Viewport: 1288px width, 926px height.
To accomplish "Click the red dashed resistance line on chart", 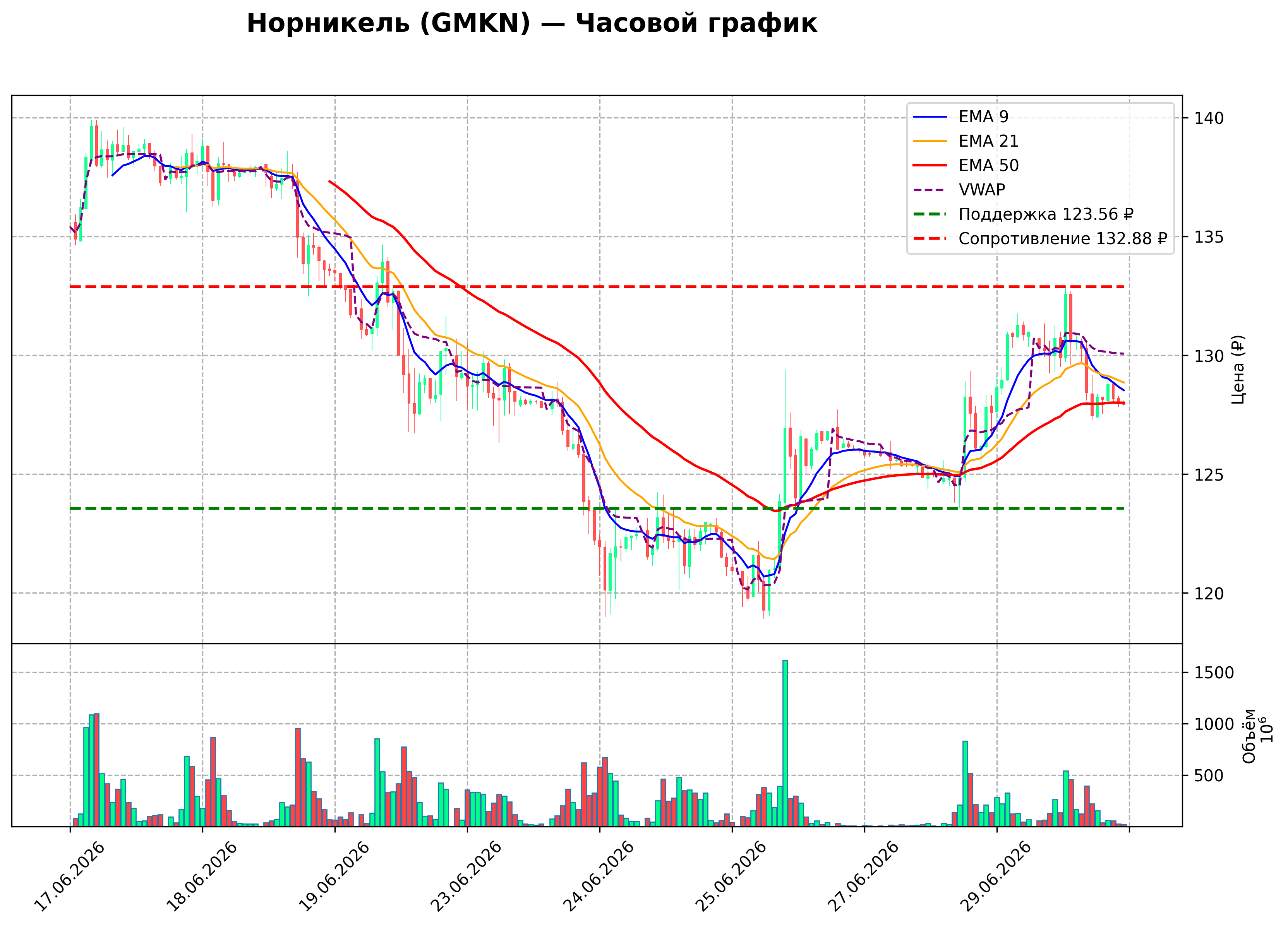I will pyautogui.click(x=597, y=287).
